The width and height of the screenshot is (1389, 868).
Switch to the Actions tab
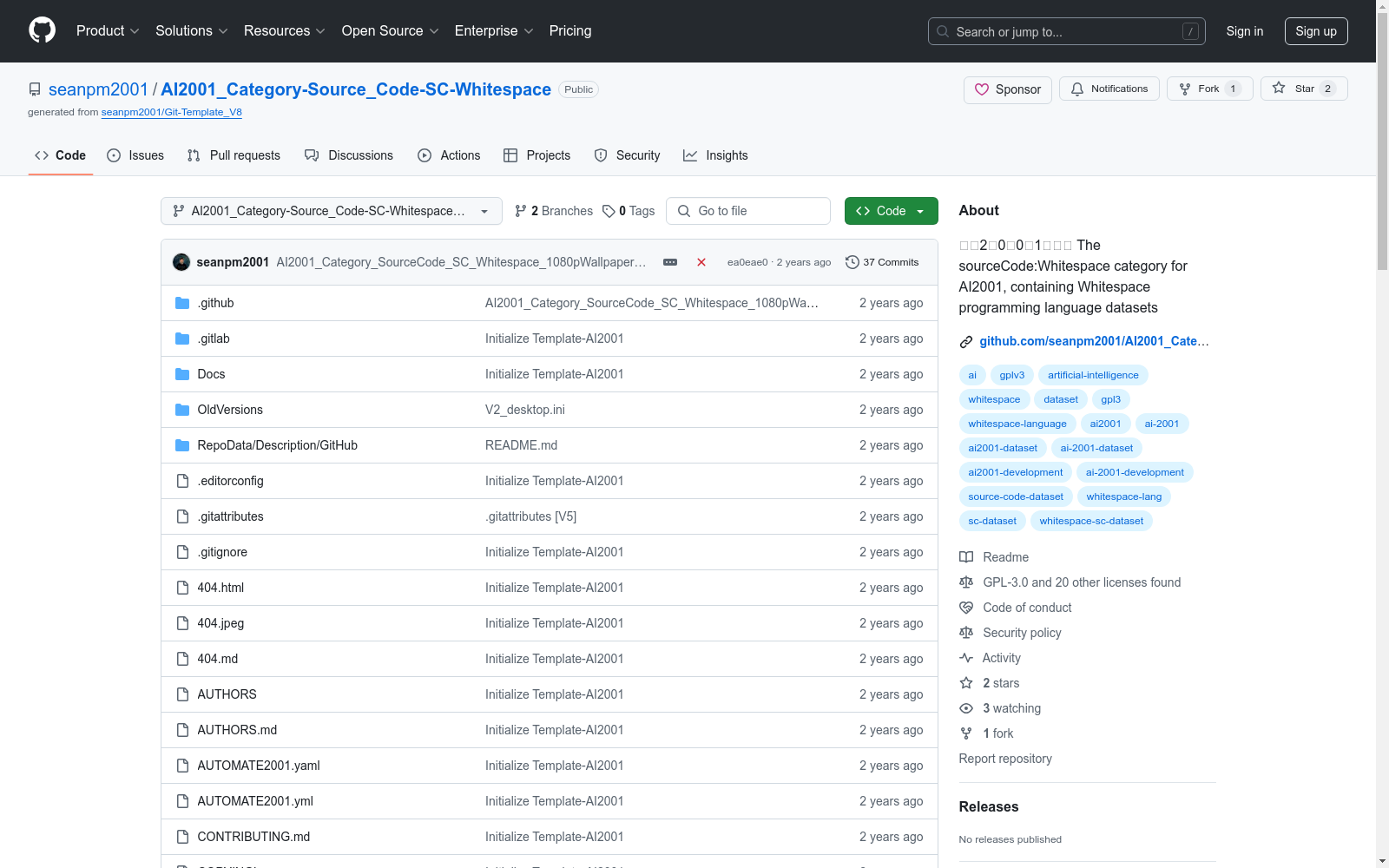(x=449, y=155)
